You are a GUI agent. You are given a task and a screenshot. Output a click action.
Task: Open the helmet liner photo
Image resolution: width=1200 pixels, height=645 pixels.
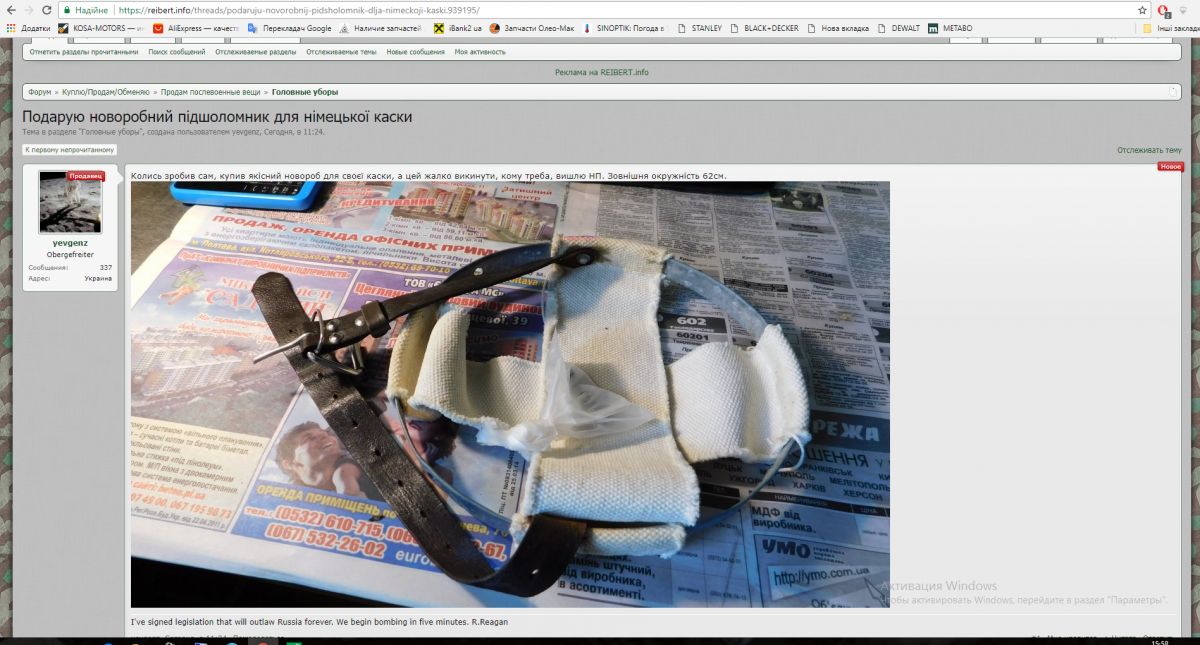[510, 394]
